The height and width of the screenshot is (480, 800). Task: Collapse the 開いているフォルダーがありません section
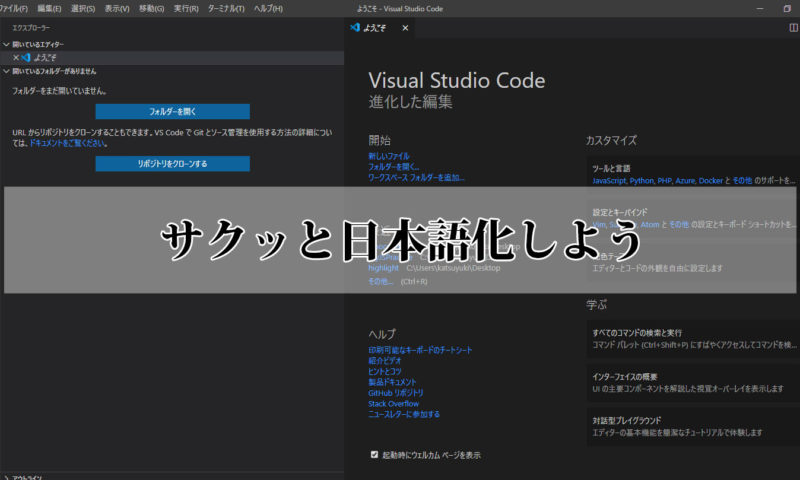click(x=172, y=71)
